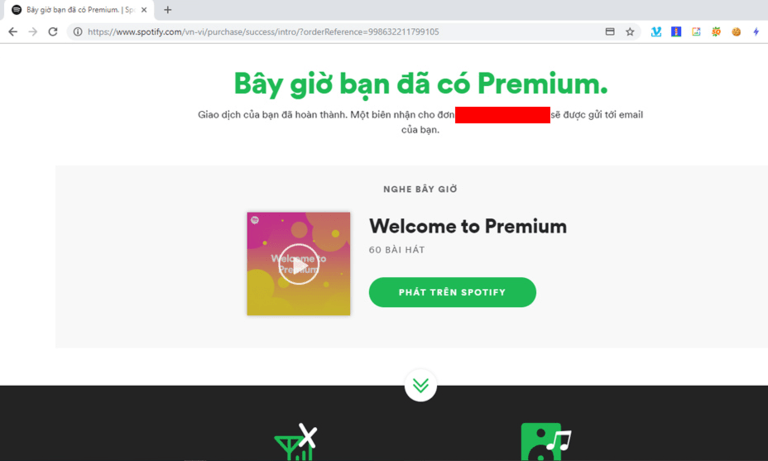Click the offline listening antenna icon

296,442
